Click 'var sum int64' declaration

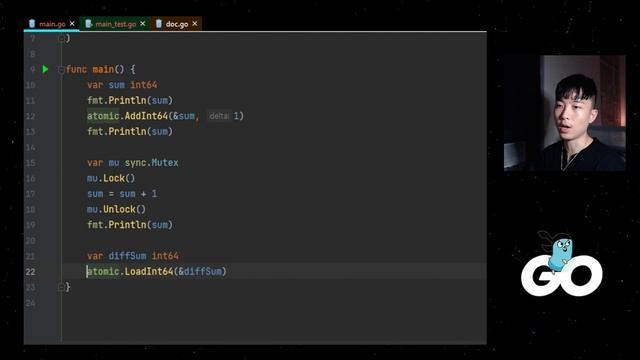click(x=122, y=85)
